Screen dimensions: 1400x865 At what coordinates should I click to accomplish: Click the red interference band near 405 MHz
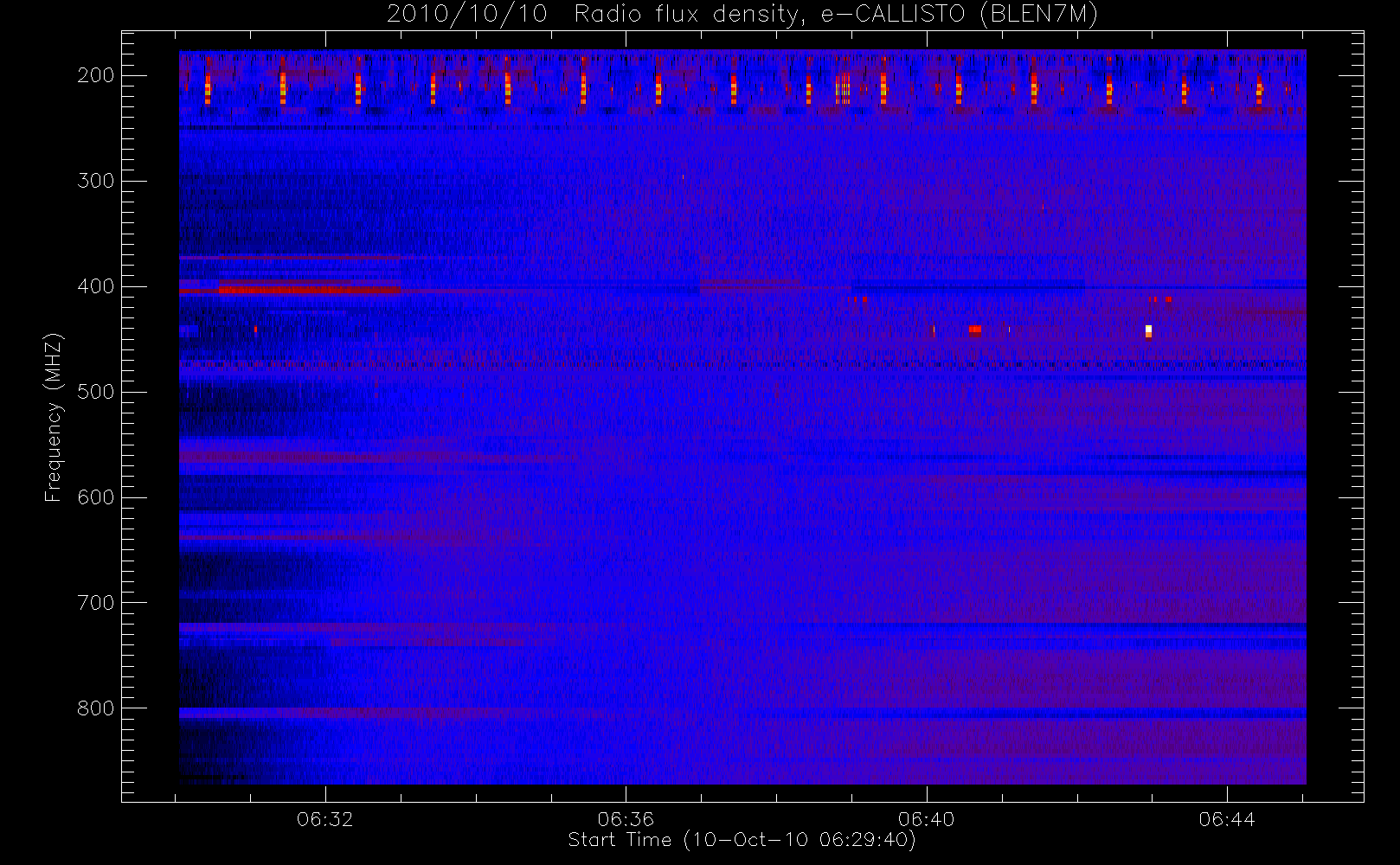[x=310, y=291]
